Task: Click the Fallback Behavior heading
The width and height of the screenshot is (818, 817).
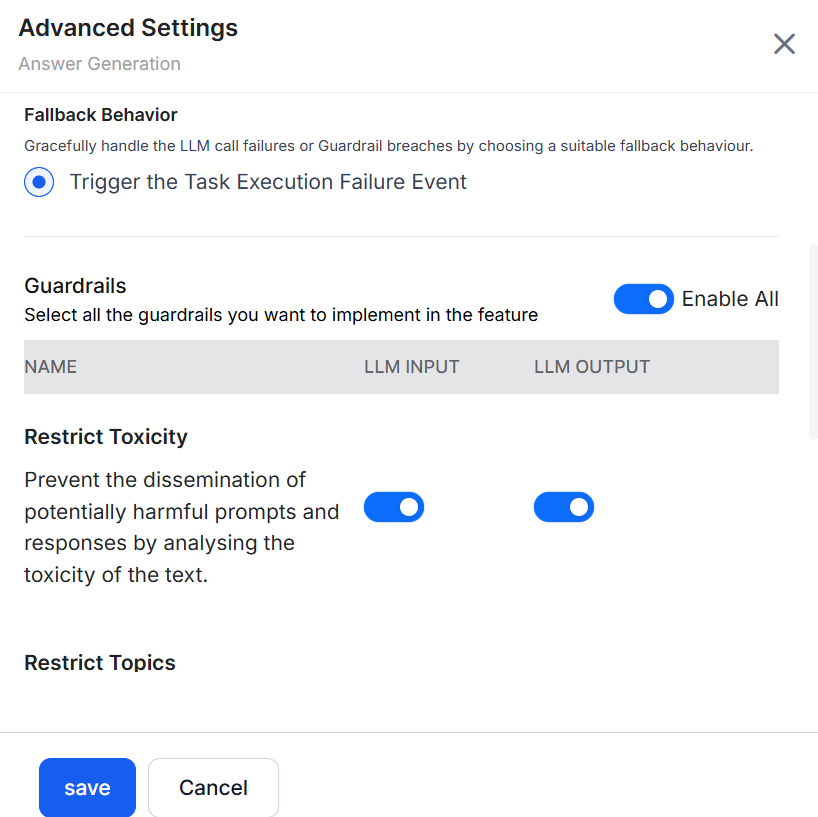Action: tap(101, 115)
